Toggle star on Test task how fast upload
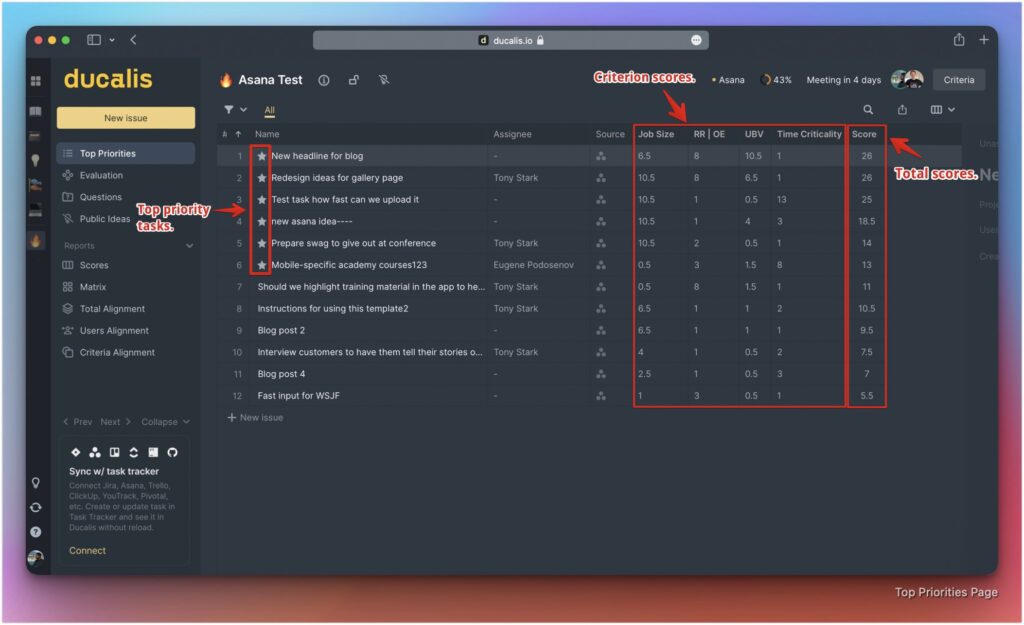The image size is (1024, 625). (262, 200)
